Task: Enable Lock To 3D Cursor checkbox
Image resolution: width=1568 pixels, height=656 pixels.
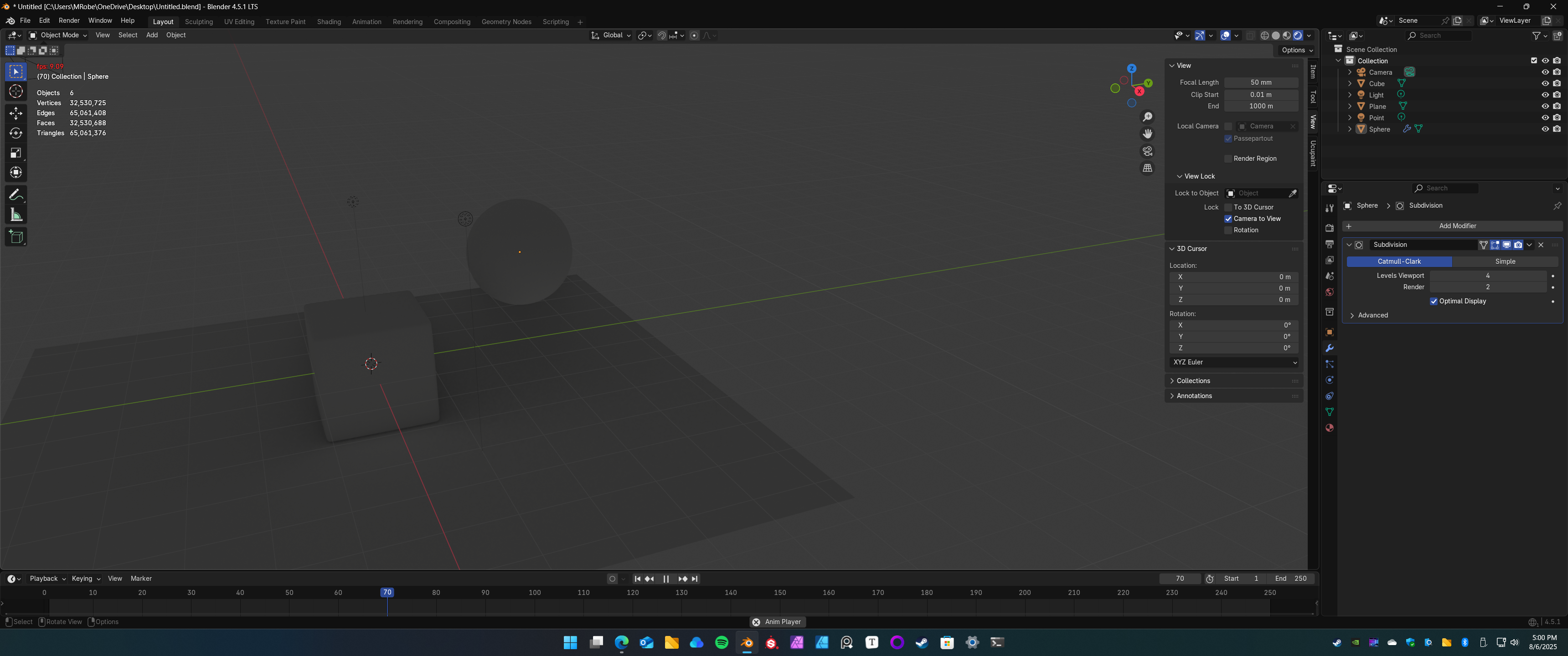Action: coord(1228,208)
